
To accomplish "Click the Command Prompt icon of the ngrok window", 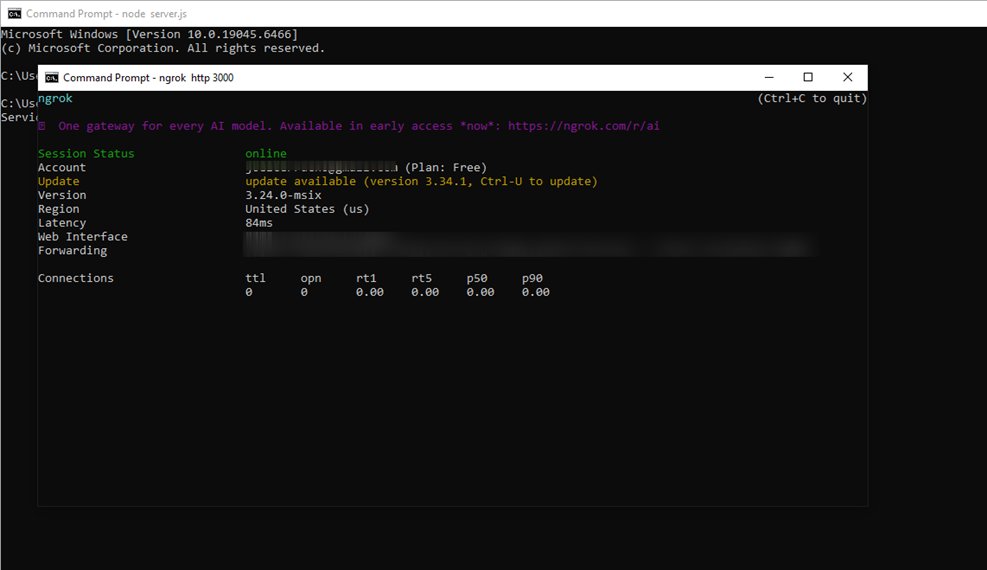I will [52, 78].
